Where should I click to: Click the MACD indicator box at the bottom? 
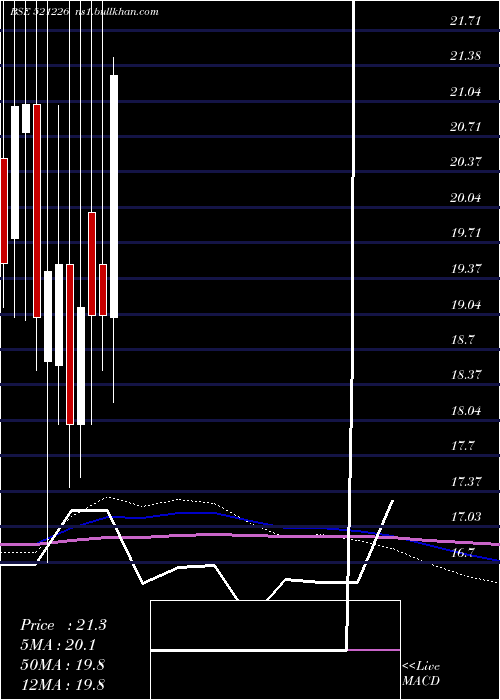pyautogui.click(x=275, y=650)
